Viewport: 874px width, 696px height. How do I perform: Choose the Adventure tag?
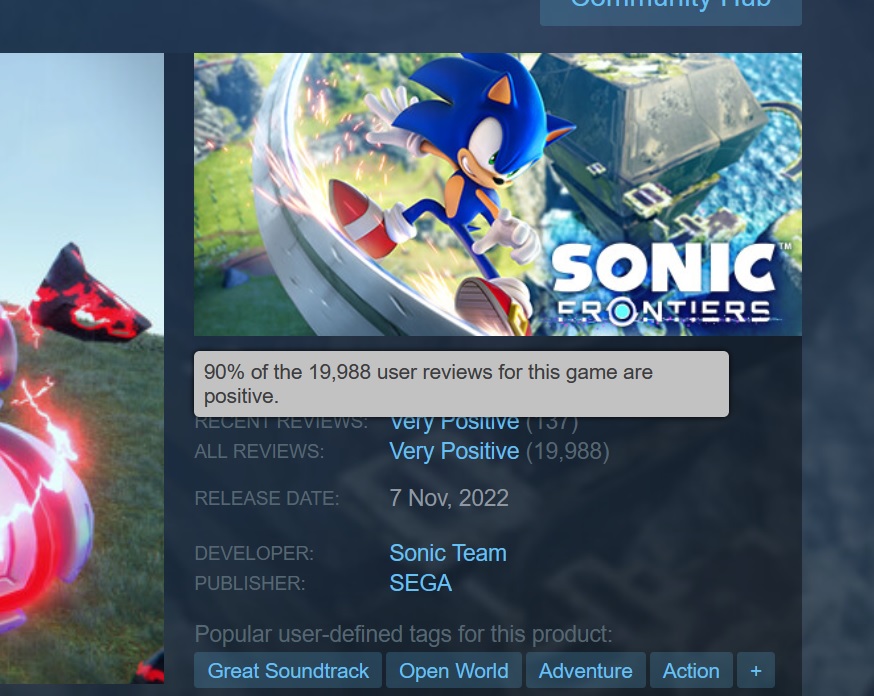(586, 670)
